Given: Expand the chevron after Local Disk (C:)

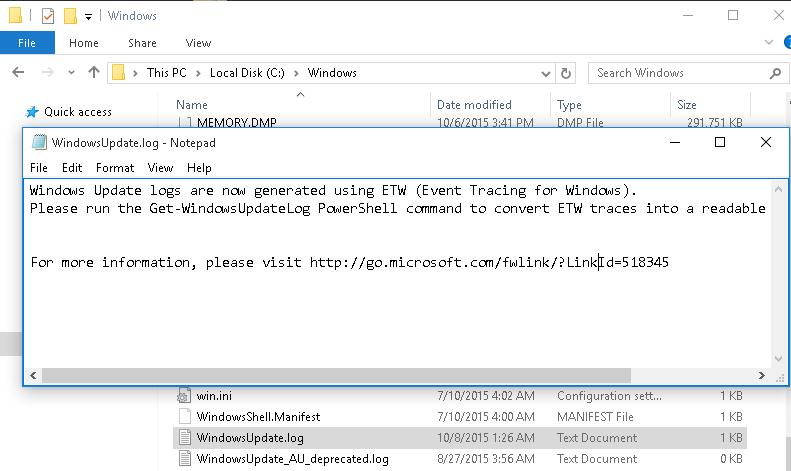Looking at the screenshot, I should pyautogui.click(x=296, y=73).
